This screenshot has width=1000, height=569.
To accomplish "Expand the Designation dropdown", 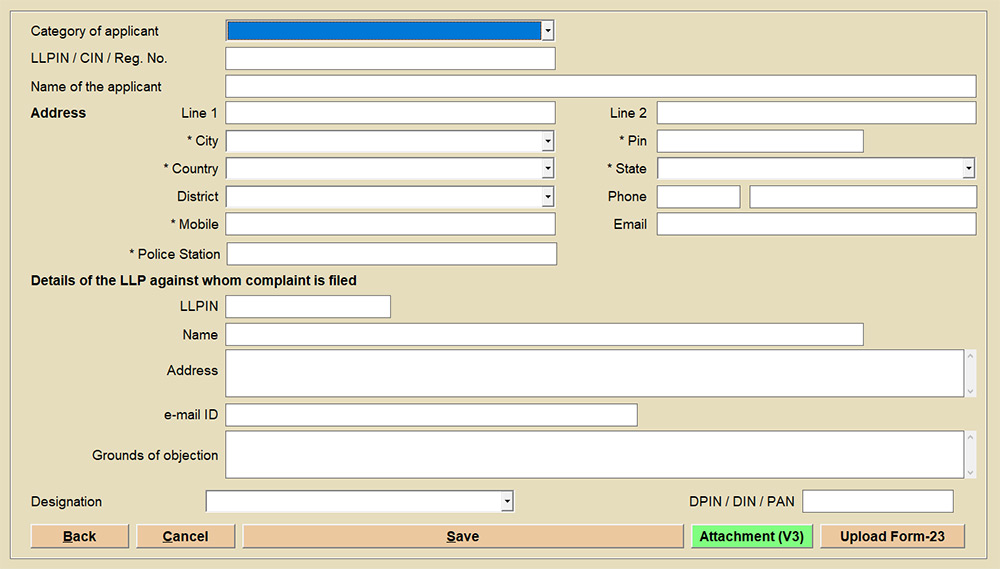I will [x=507, y=501].
